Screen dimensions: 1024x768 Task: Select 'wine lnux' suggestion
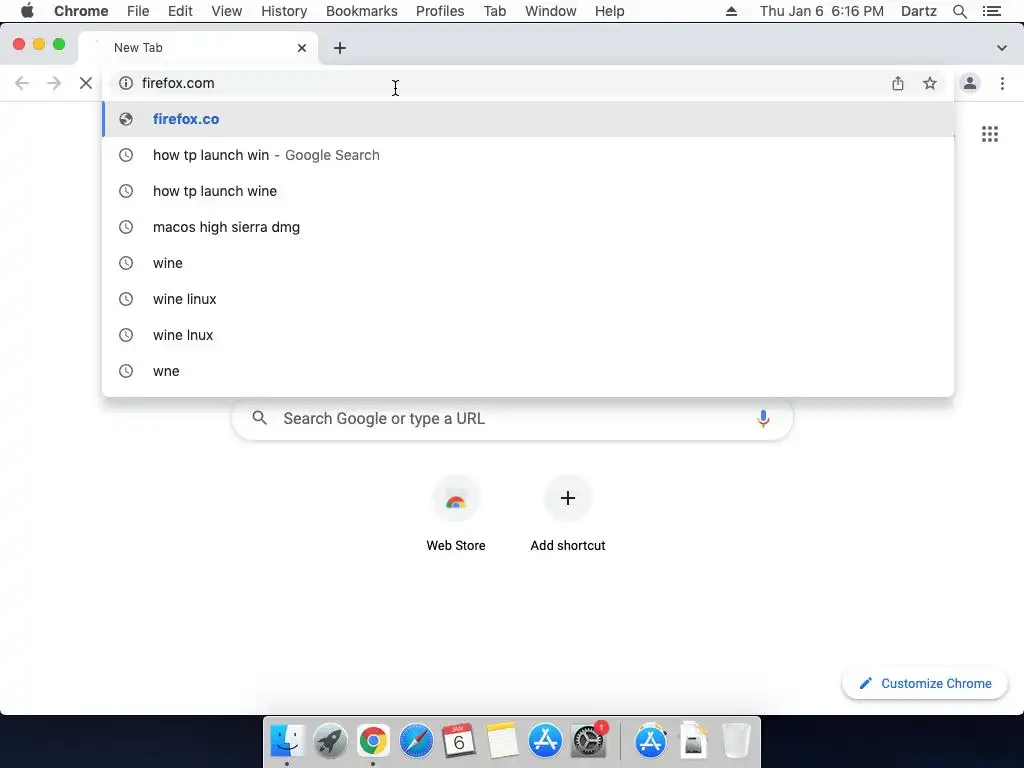click(528, 334)
